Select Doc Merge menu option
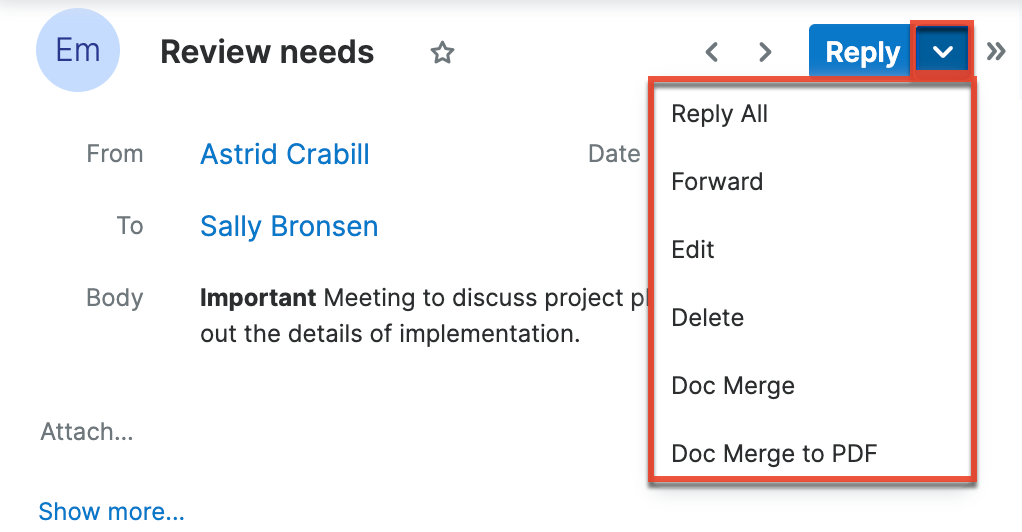This screenshot has width=1022, height=532. click(733, 386)
